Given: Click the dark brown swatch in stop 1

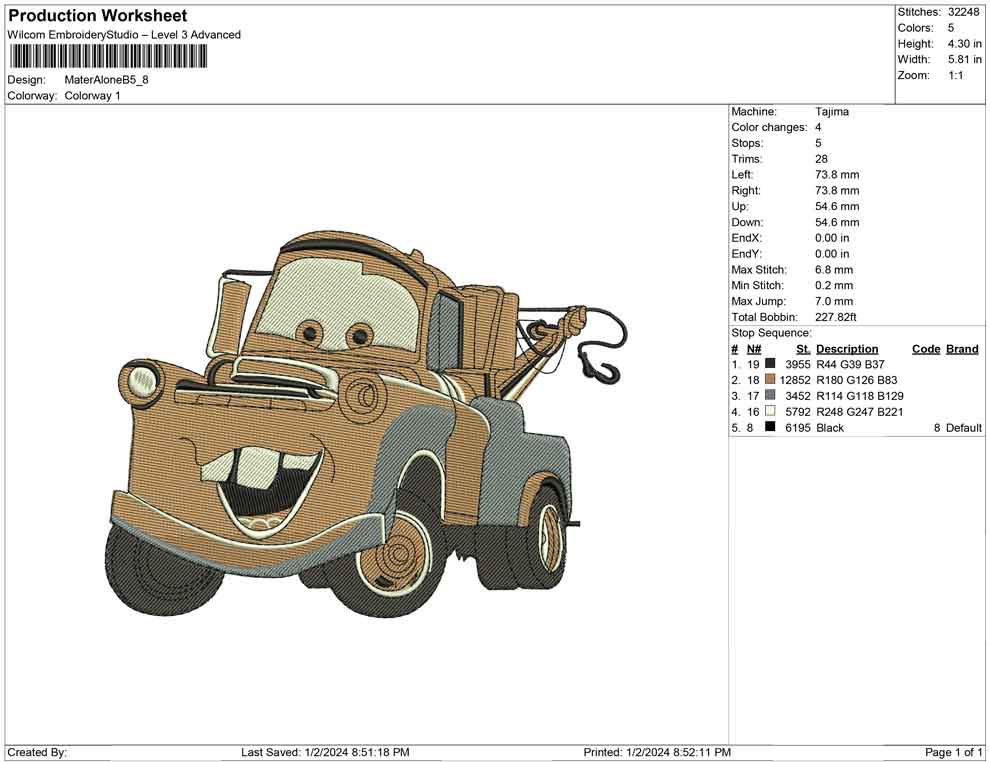Looking at the screenshot, I should [770, 365].
